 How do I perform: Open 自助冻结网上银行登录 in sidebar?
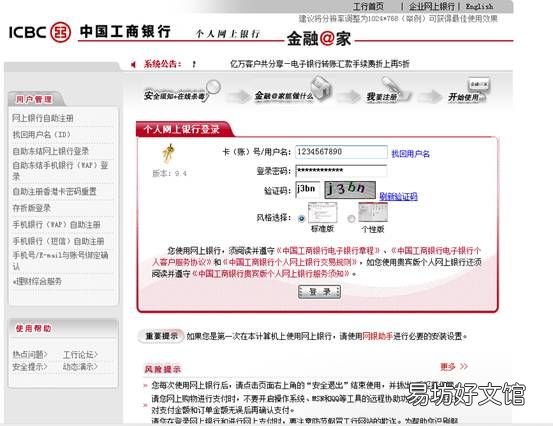[50, 151]
